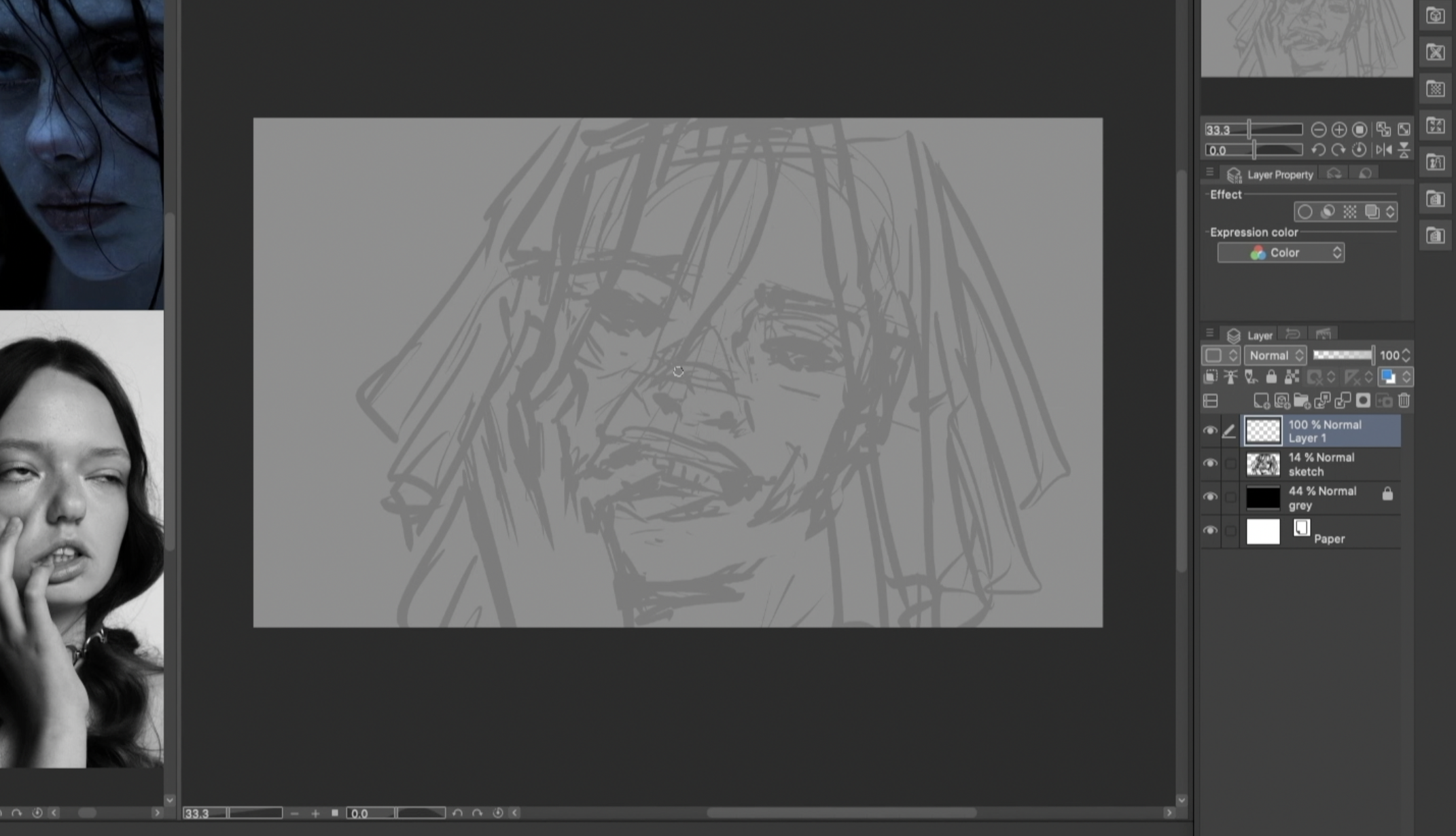Viewport: 1456px width, 836px height.
Task: Open the Normal blending mode dropdown
Action: (1275, 355)
